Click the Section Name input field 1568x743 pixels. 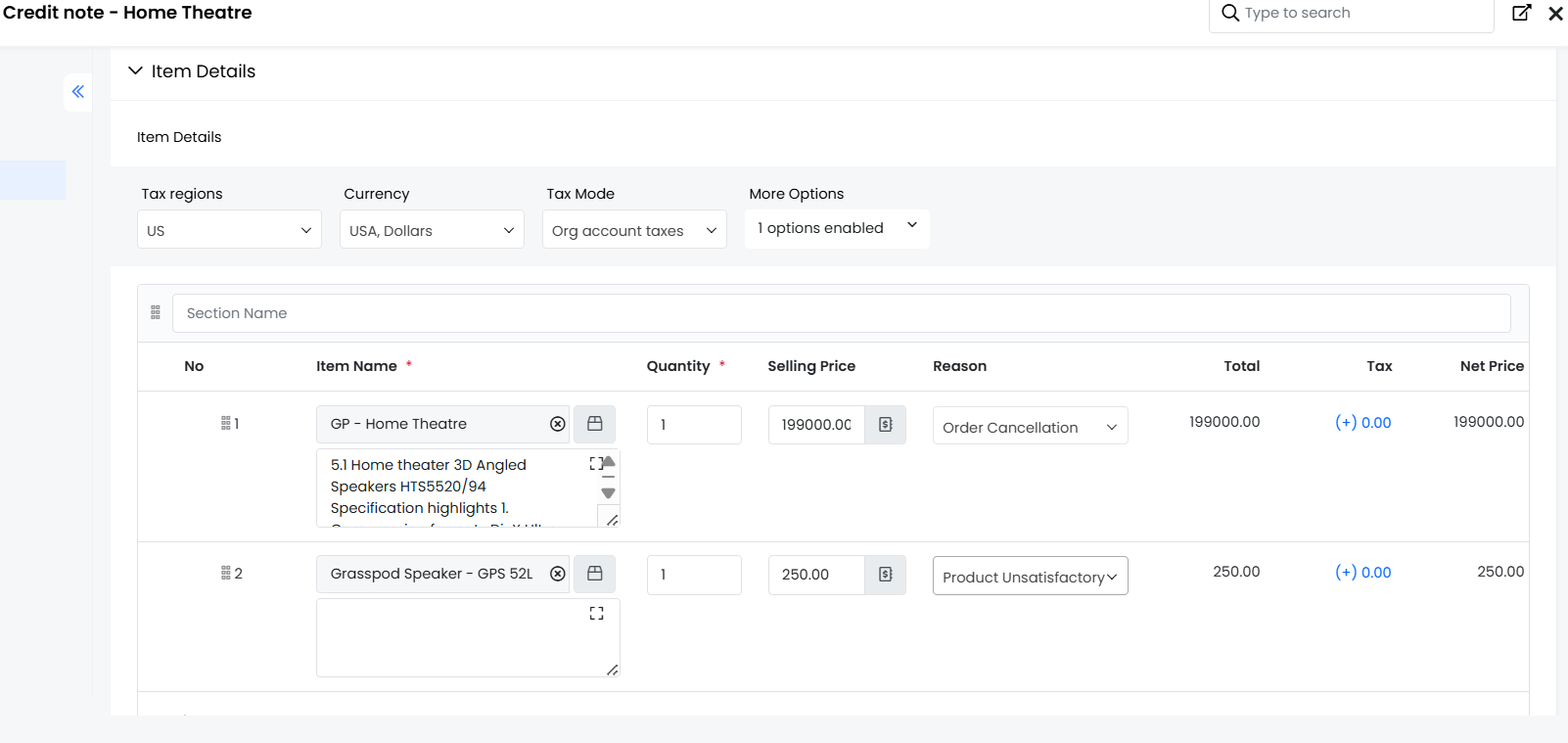pyautogui.click(x=841, y=313)
